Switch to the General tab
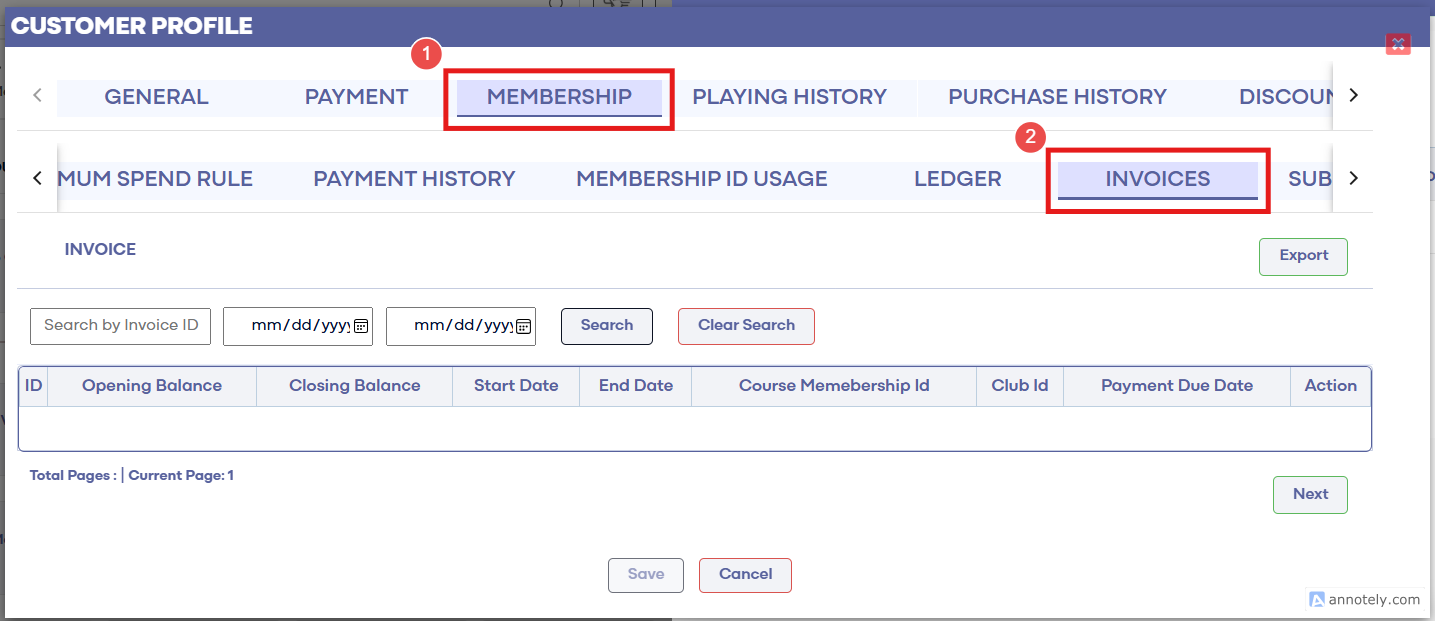 pyautogui.click(x=156, y=97)
